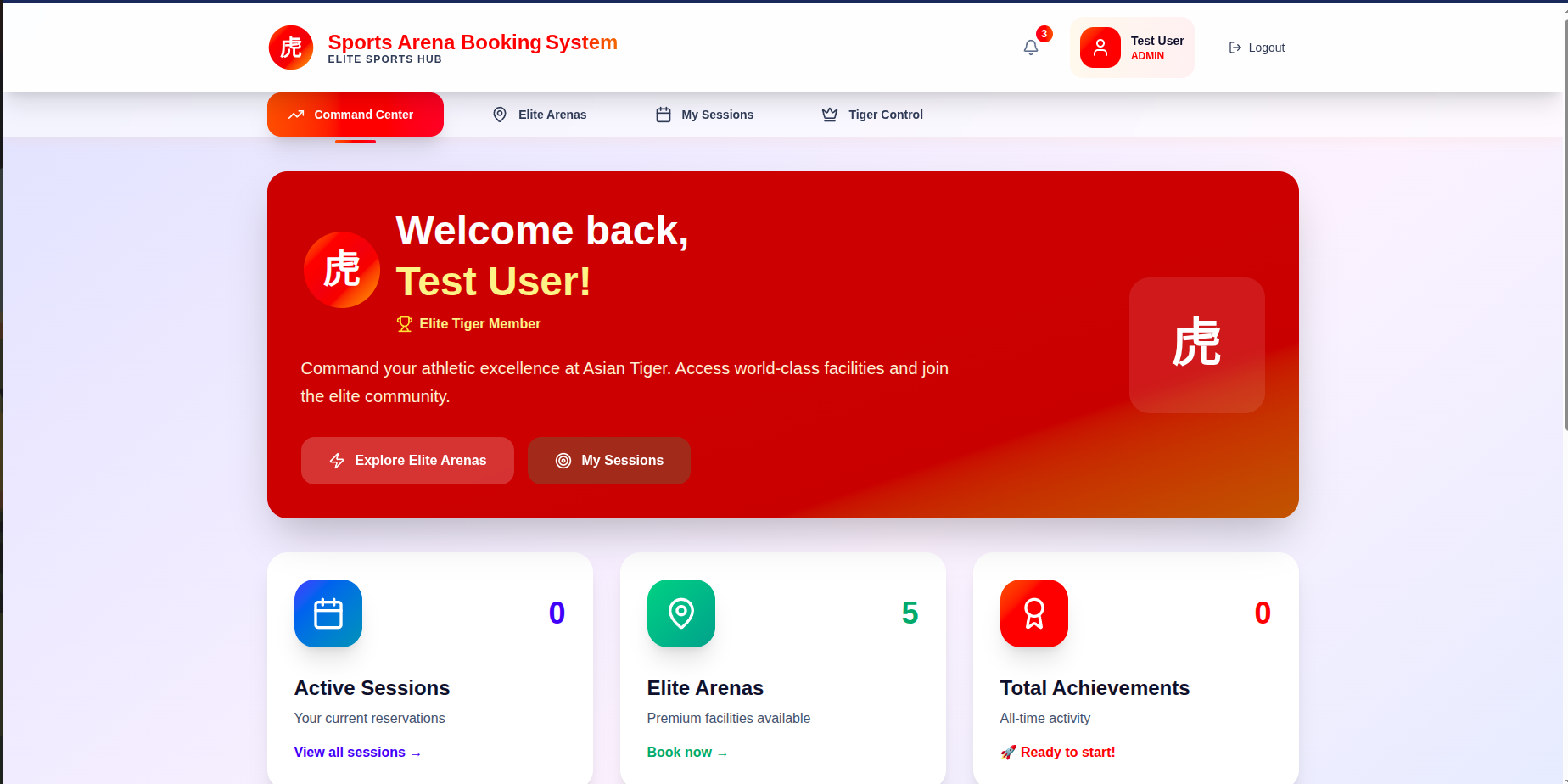Click the red award ribbon Achievements icon
Image resolution: width=1568 pixels, height=784 pixels.
[x=1034, y=613]
